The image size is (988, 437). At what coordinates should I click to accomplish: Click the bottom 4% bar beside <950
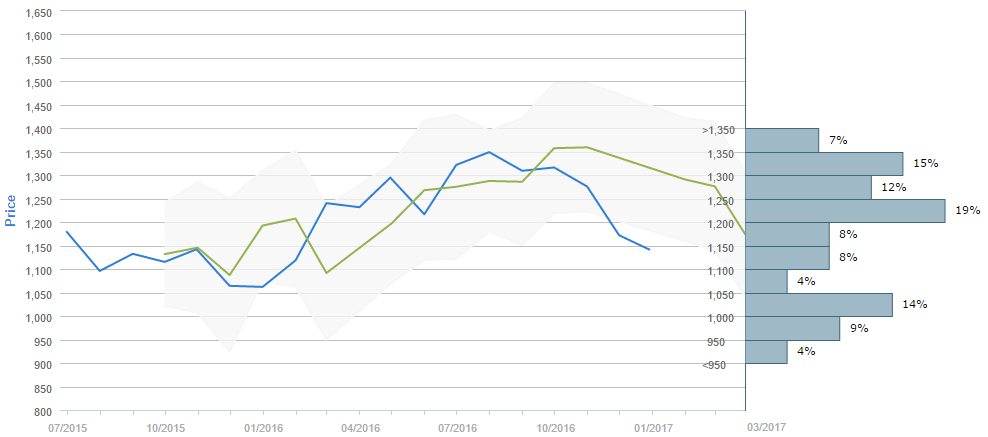(766, 352)
